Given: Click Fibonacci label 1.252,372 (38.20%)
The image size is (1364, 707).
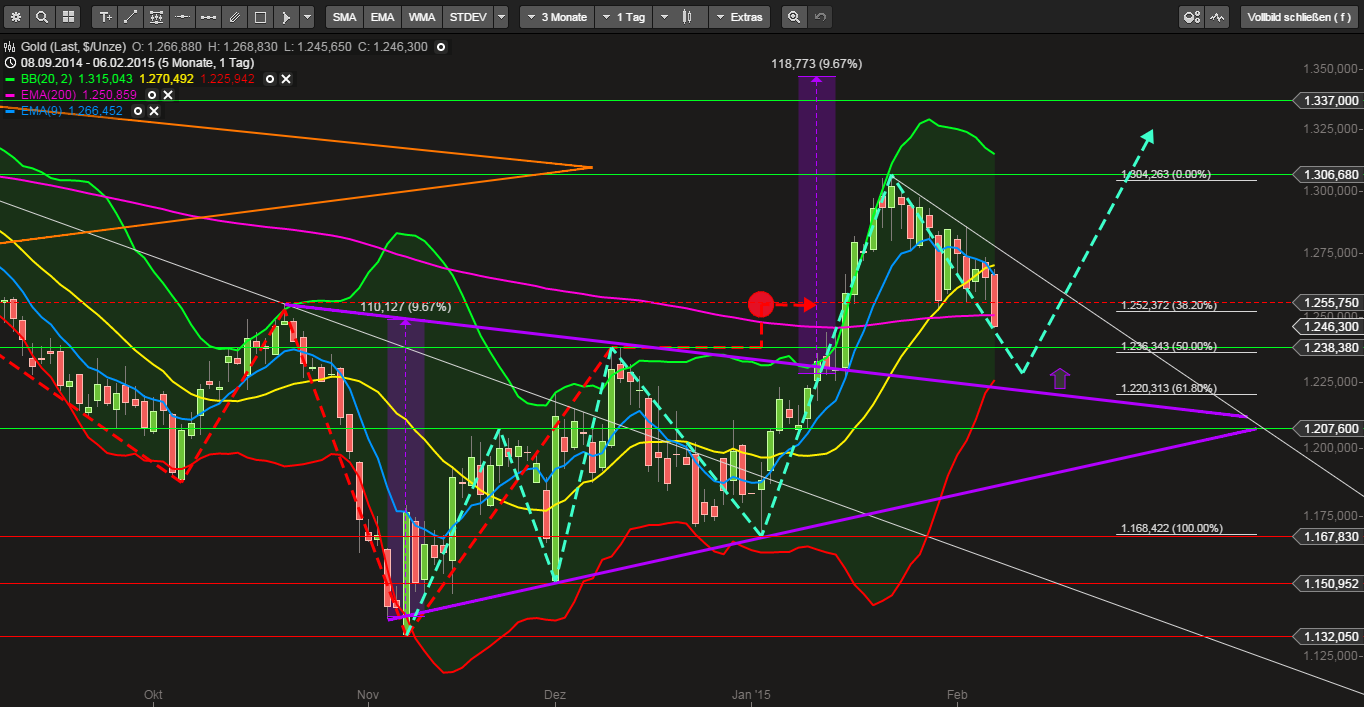Looking at the screenshot, I should pyautogui.click(x=1168, y=305).
